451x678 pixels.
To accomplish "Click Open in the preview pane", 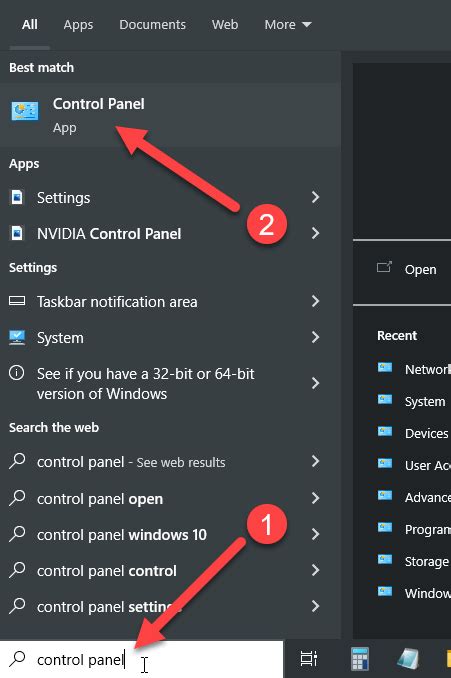I will click(x=420, y=269).
